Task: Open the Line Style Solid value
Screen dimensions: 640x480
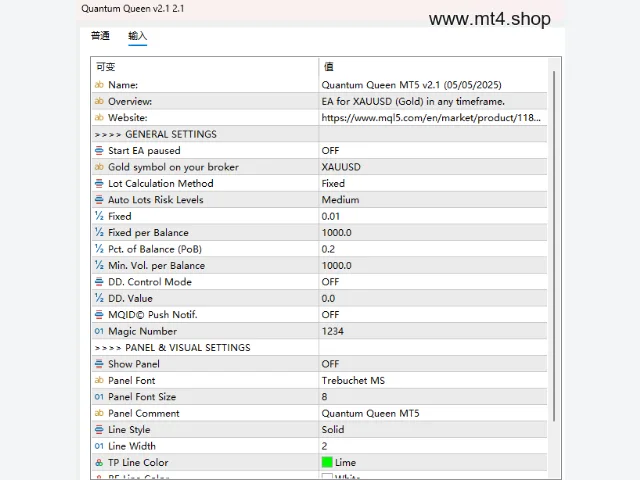Action: coord(433,429)
